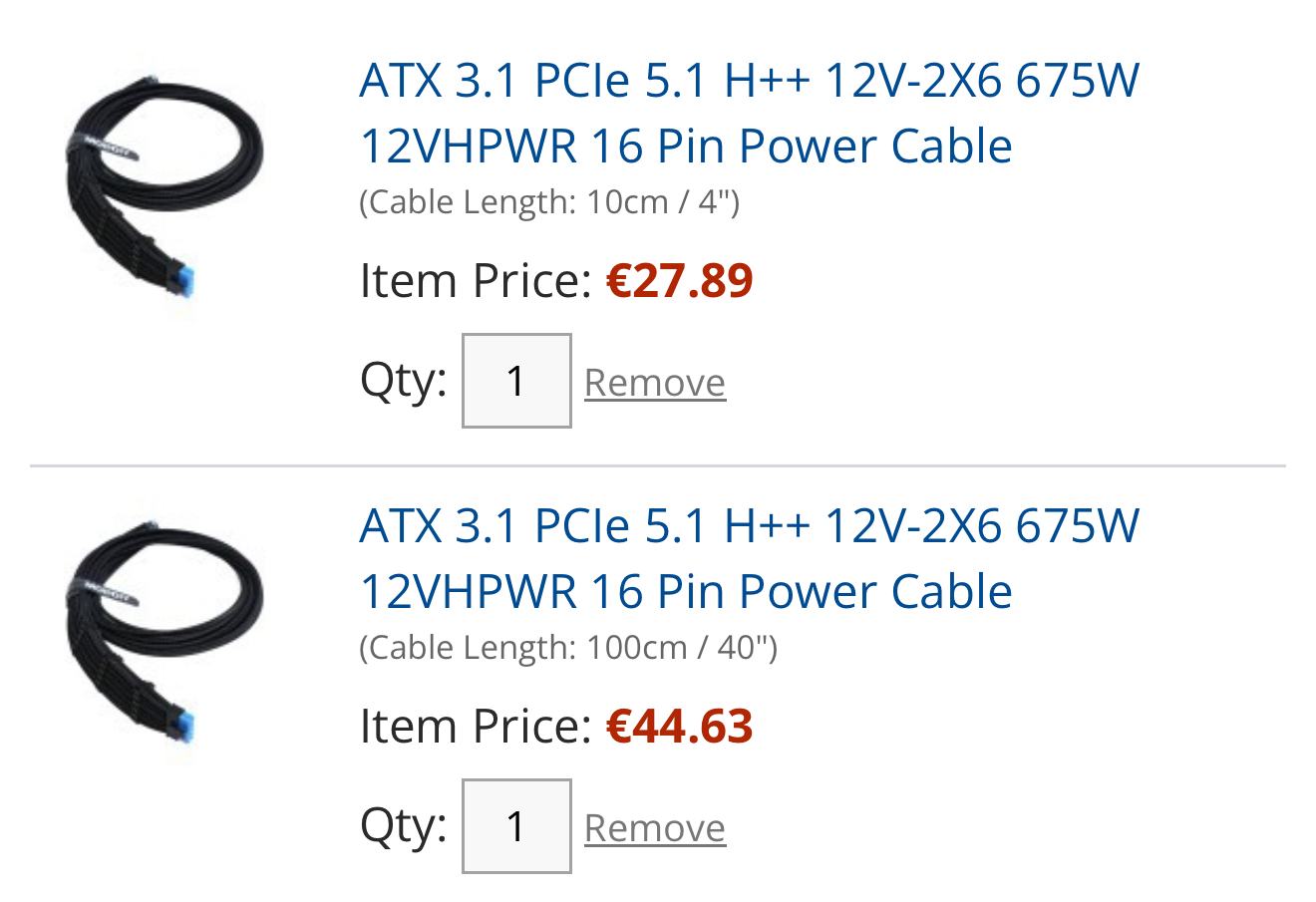This screenshot has width=1316, height=902.
Task: Click the "Item Price:" label above the first Qty
Action: [476, 280]
